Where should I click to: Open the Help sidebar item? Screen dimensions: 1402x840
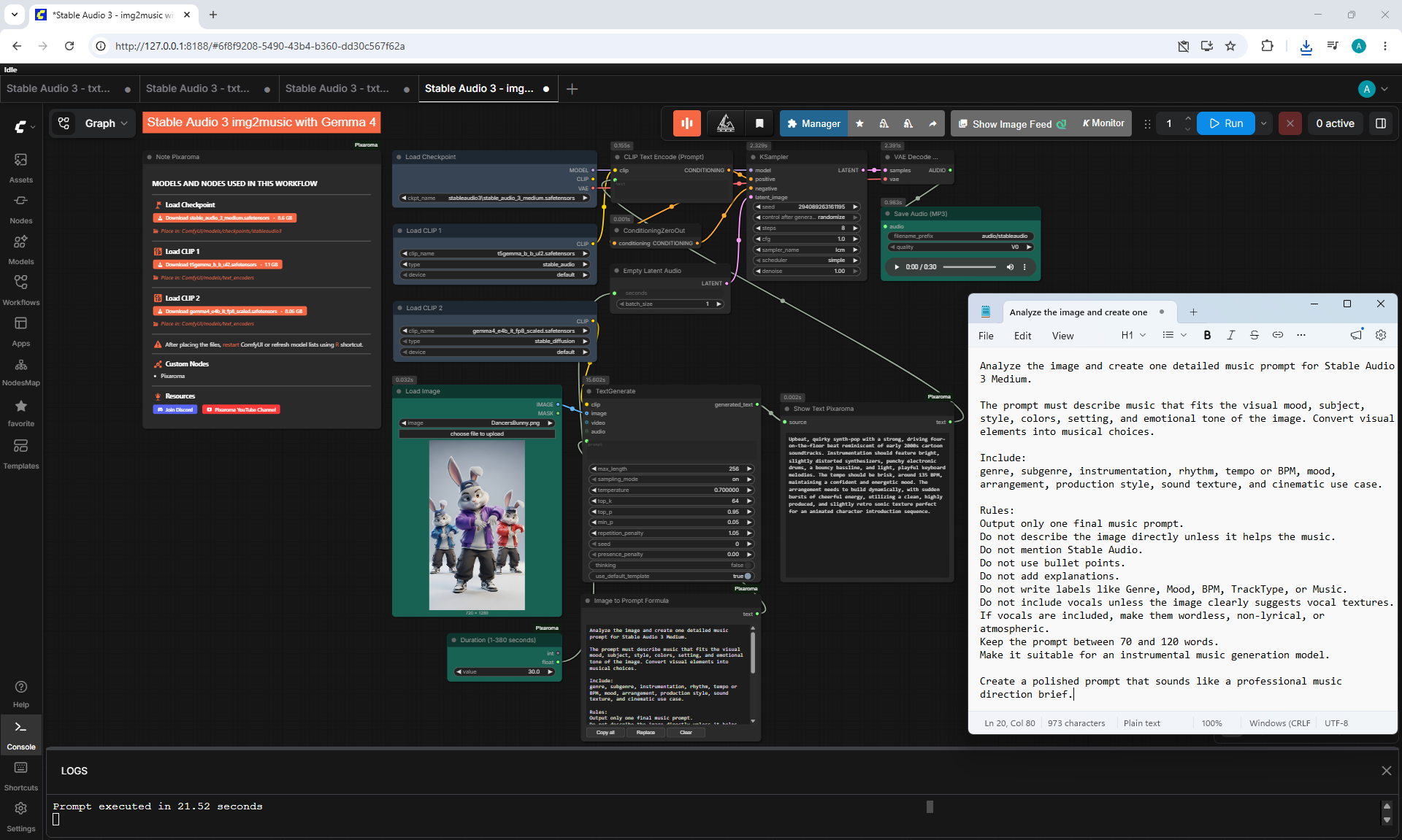point(20,693)
